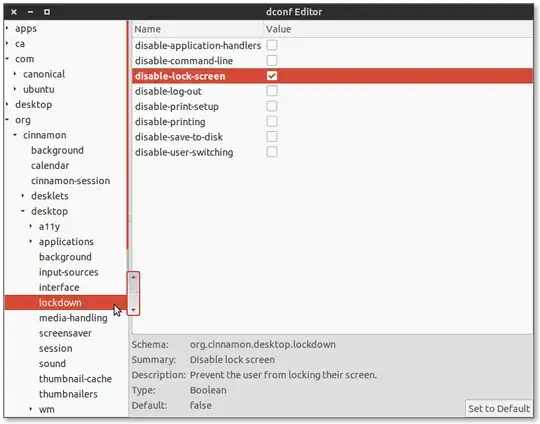The height and width of the screenshot is (424, 540).
Task: Click the scrollbar down arrow
Action: coord(134,310)
